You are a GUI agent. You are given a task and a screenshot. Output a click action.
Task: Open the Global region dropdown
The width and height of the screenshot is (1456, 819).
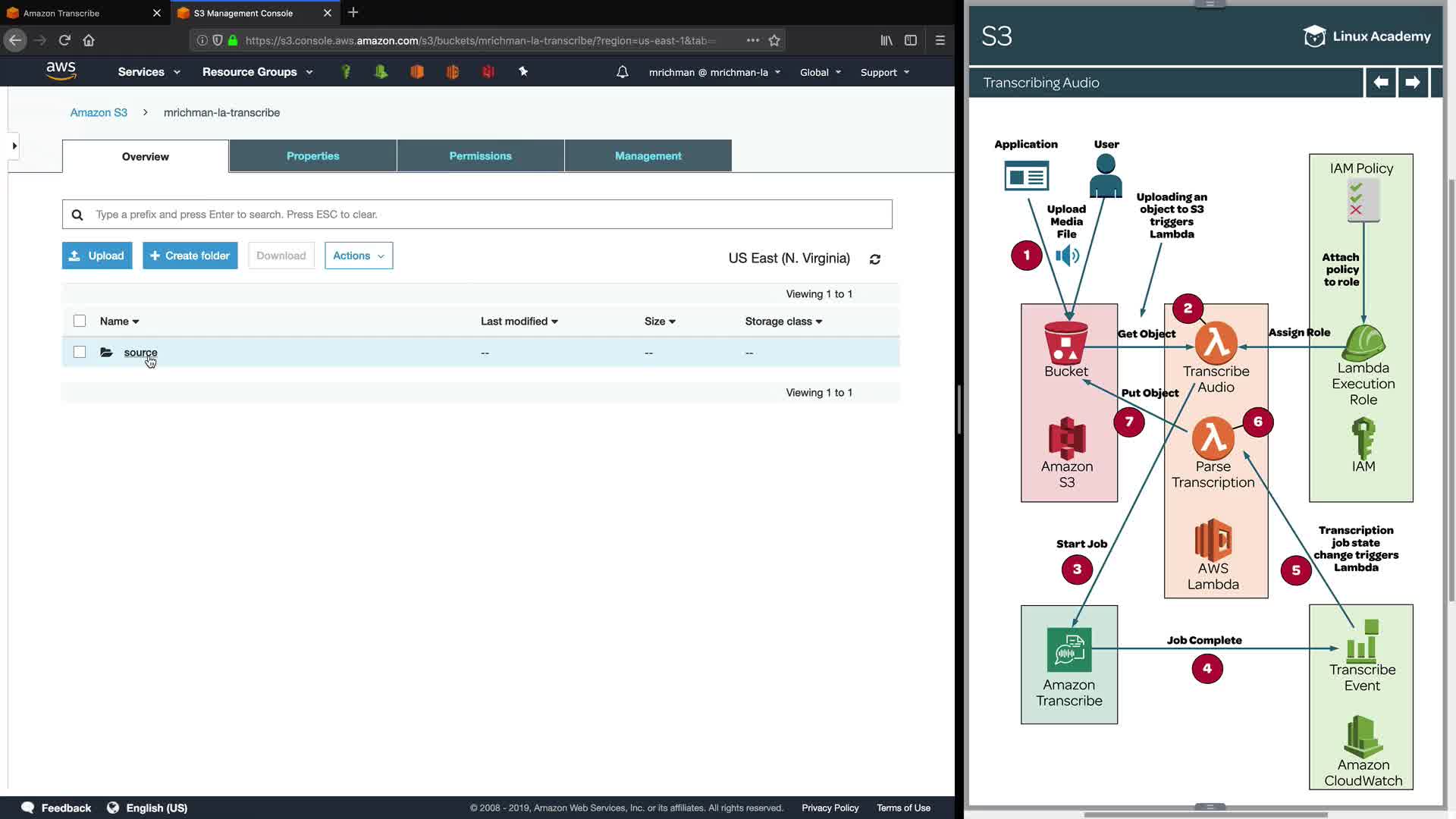point(820,72)
